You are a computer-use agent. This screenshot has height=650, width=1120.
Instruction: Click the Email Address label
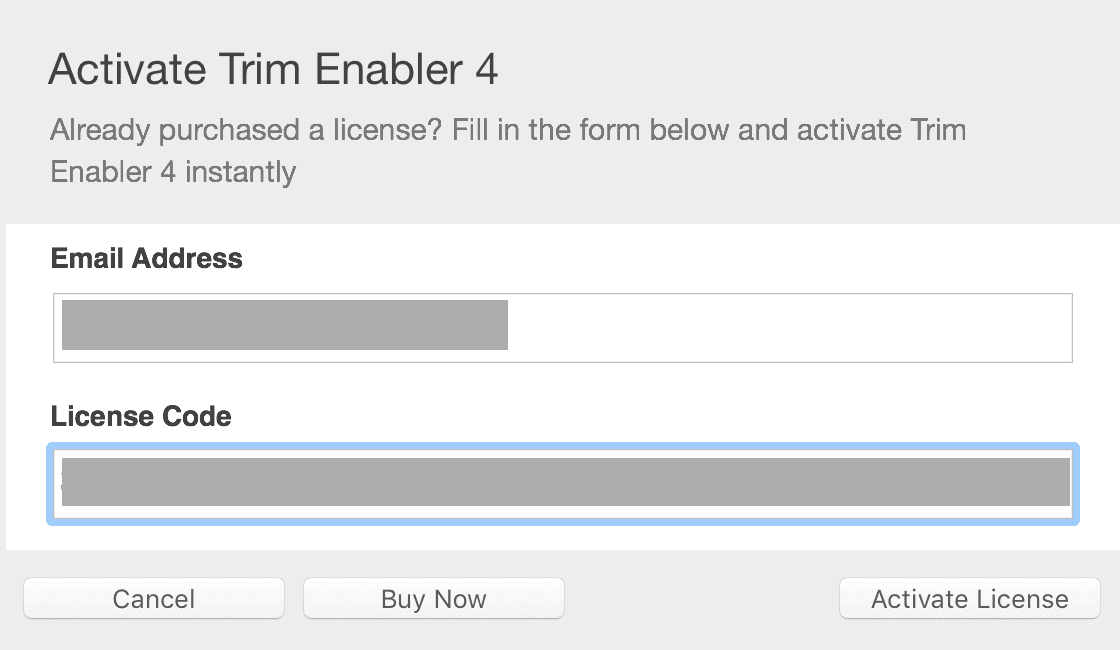click(146, 259)
